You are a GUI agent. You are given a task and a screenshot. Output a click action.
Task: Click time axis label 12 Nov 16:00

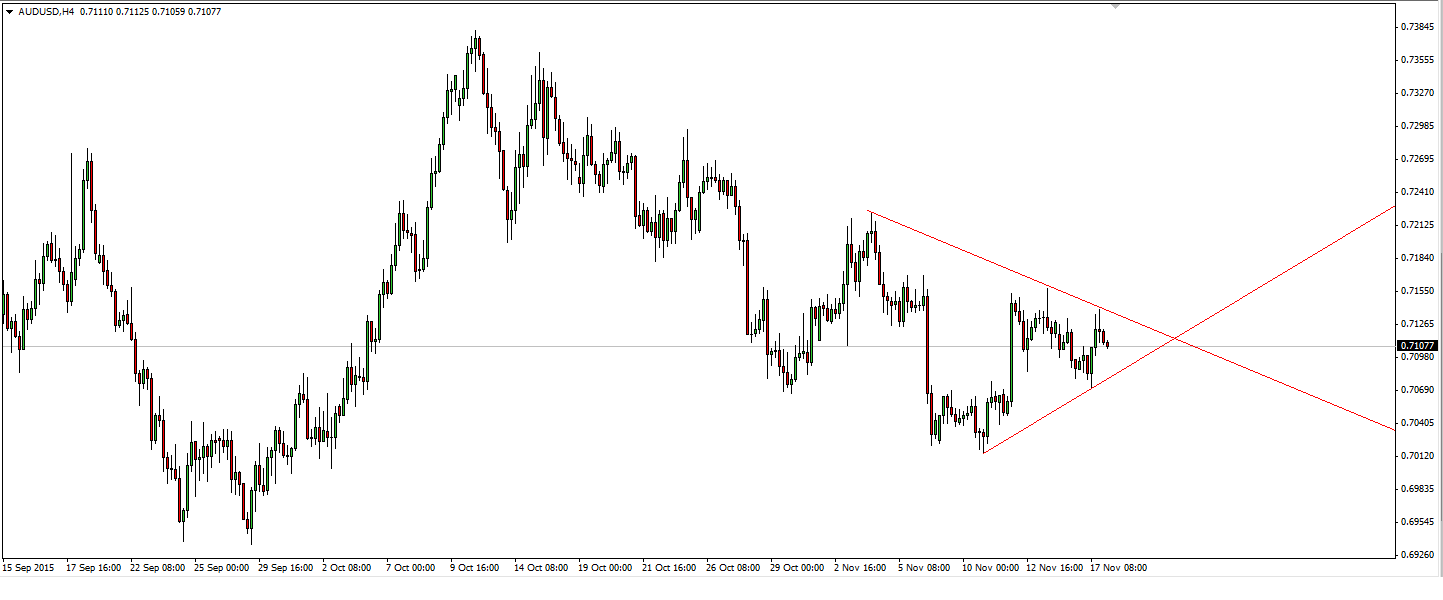[x=1054, y=567]
